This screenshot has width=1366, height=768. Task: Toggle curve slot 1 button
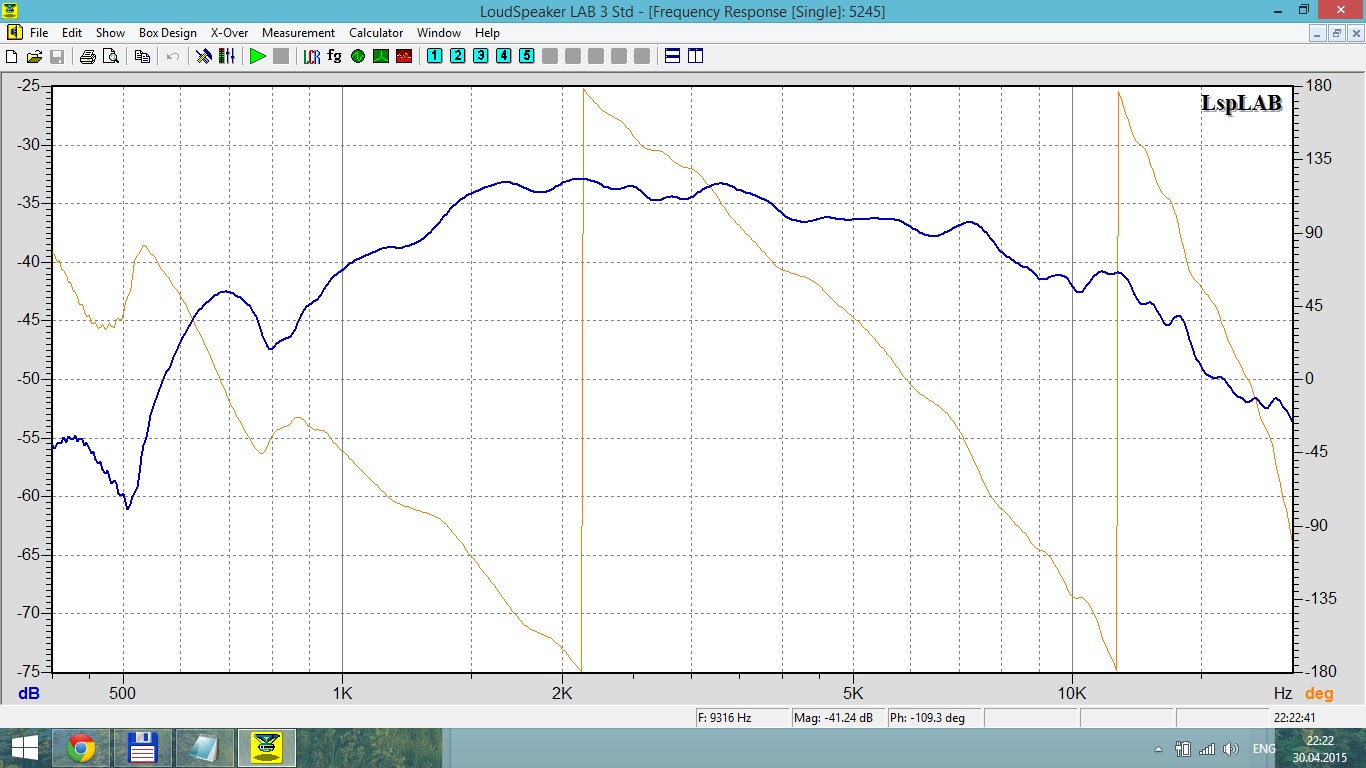[x=434, y=56]
